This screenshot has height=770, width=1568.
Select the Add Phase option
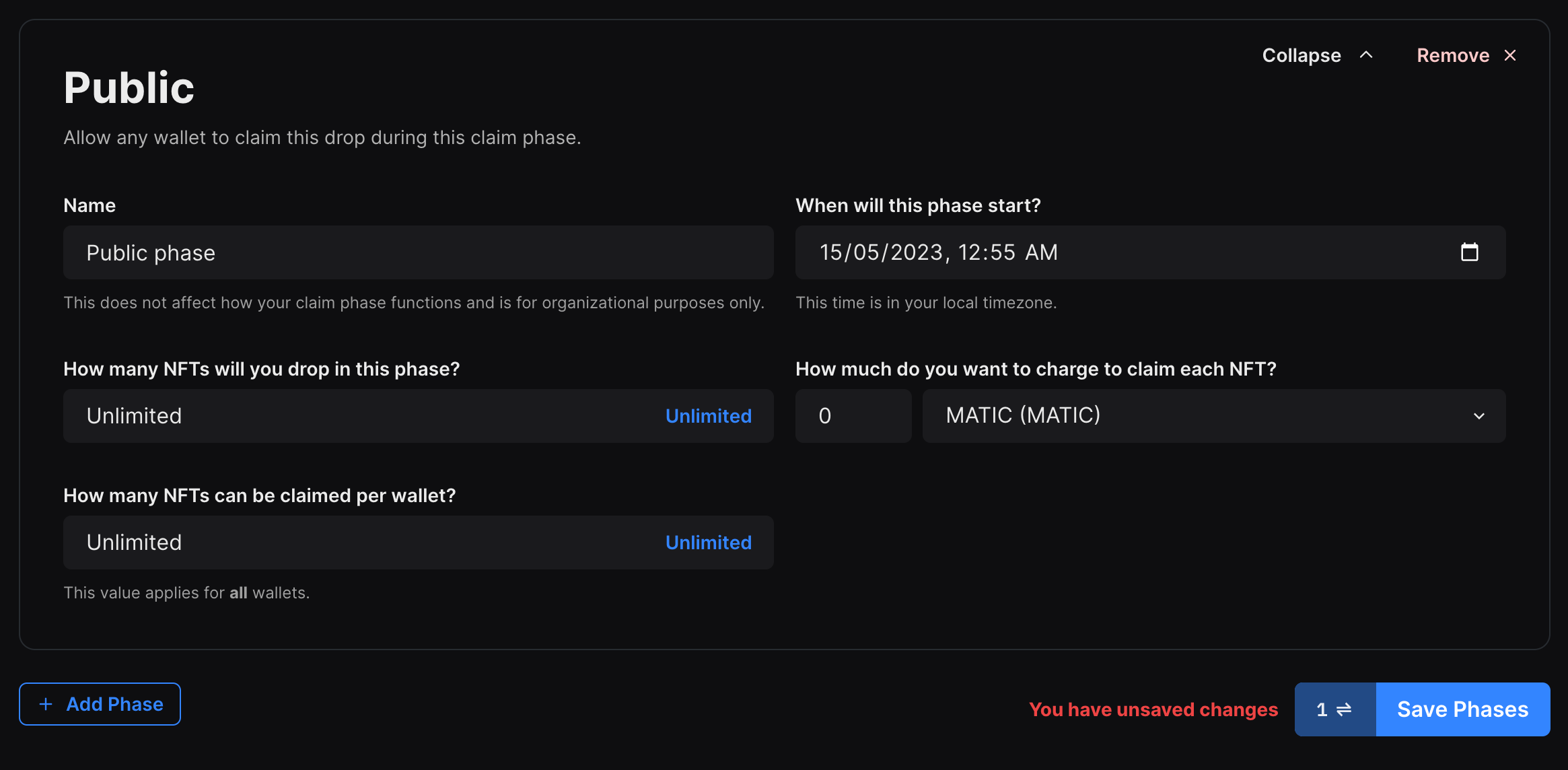point(100,703)
